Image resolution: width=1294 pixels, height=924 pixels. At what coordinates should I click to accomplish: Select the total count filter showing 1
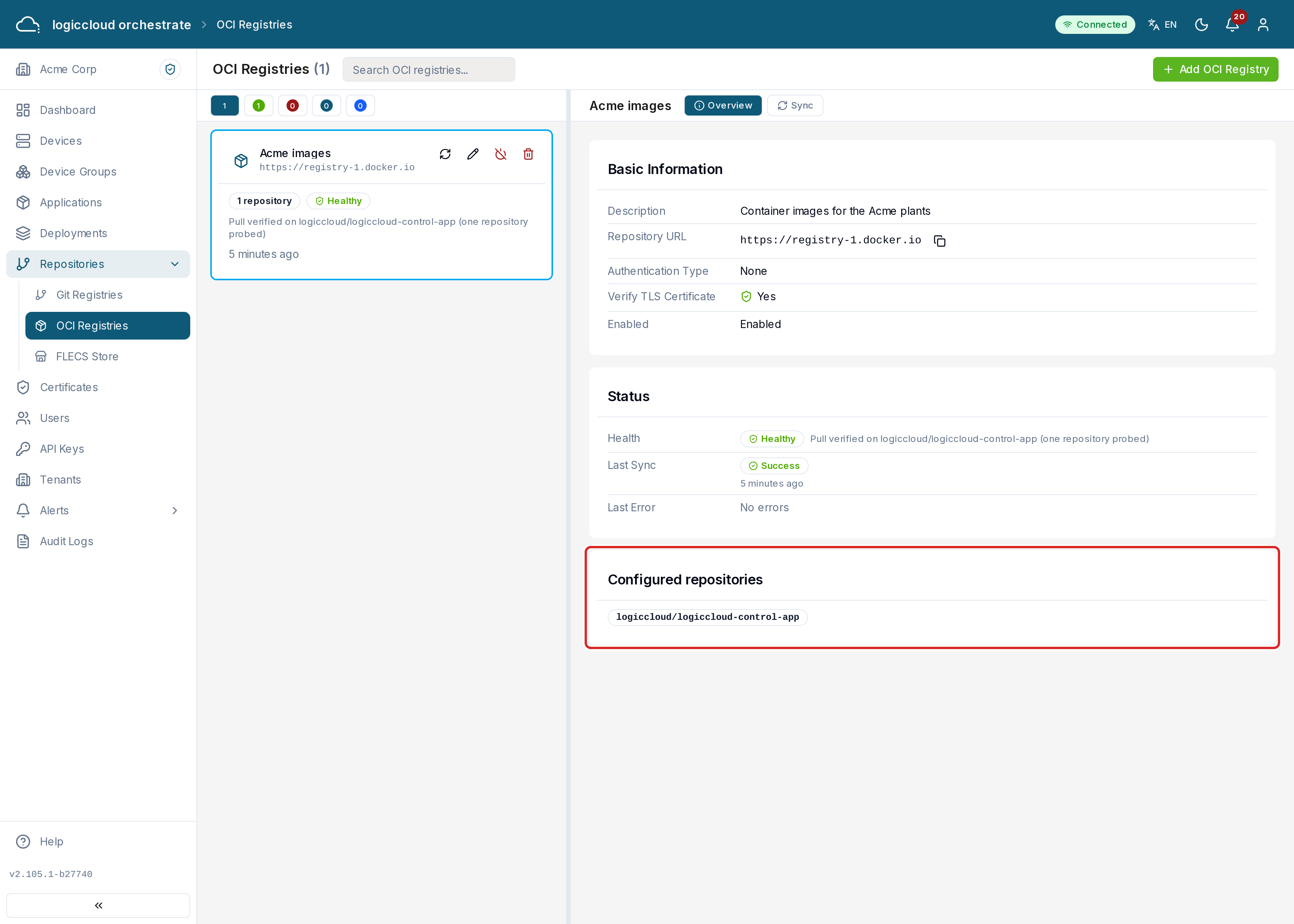pyautogui.click(x=224, y=105)
